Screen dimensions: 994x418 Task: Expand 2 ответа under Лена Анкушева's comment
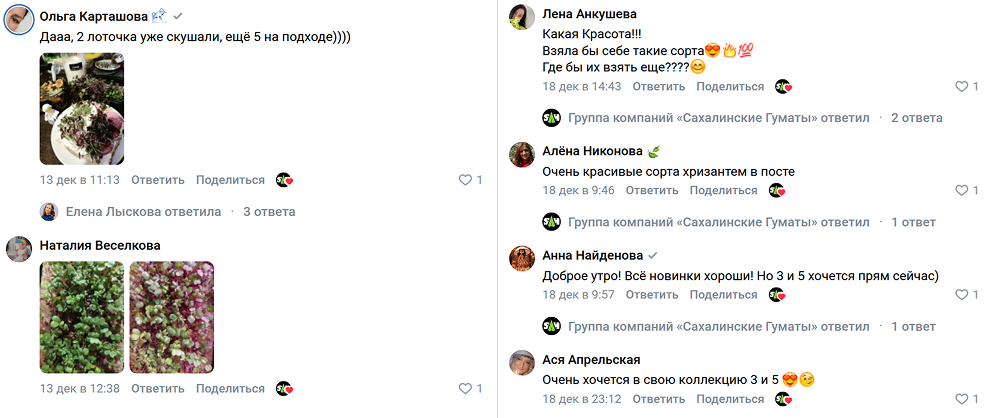(916, 118)
